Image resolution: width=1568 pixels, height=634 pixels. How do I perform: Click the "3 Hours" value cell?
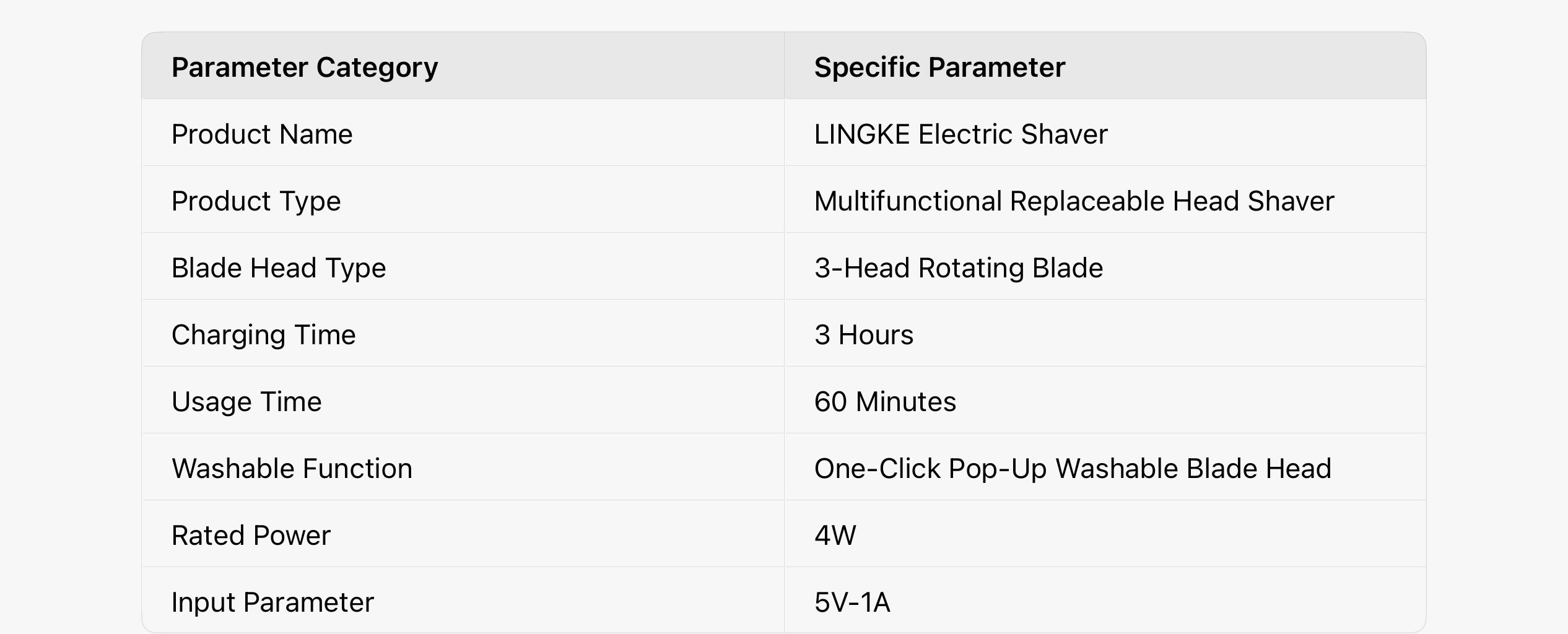pos(863,335)
